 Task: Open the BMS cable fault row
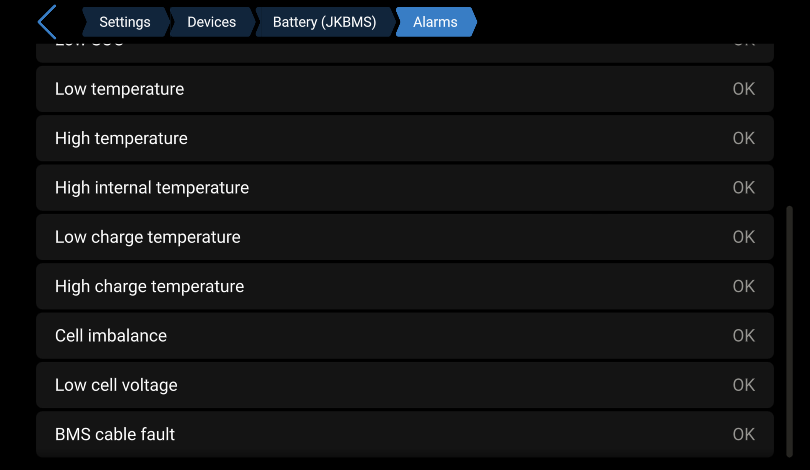point(405,434)
